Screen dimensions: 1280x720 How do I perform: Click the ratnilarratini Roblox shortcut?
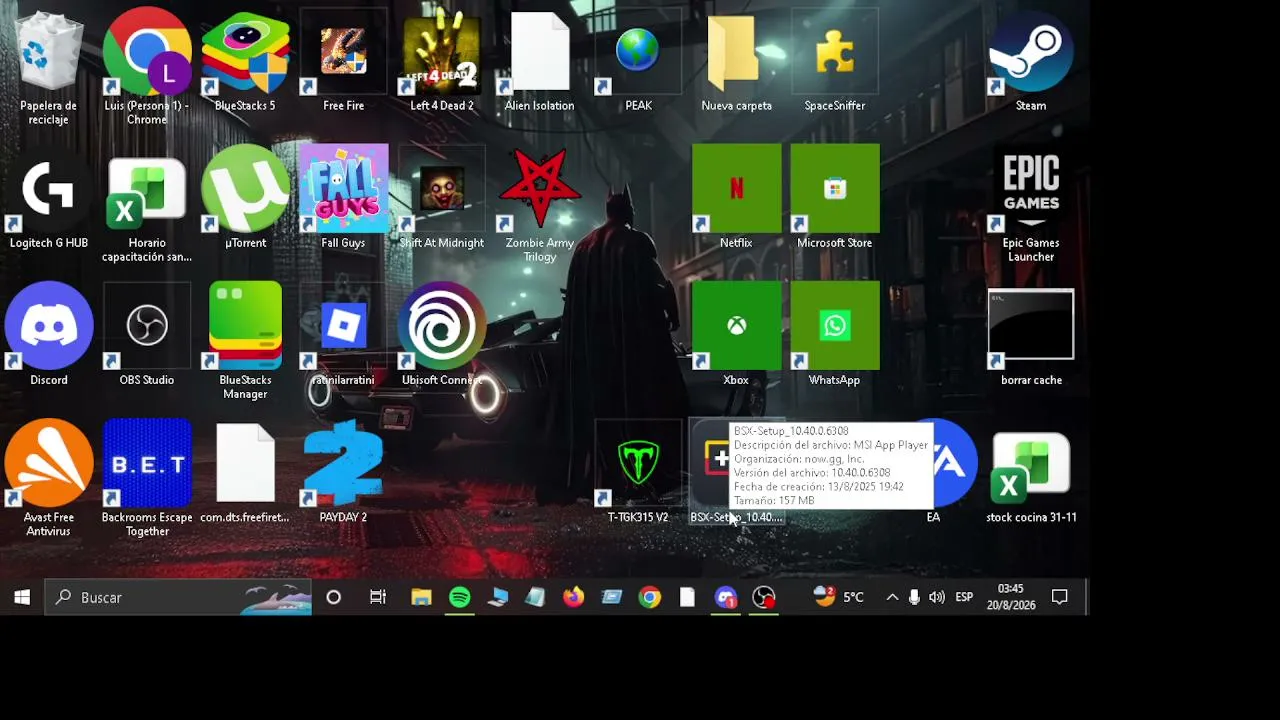343,334
